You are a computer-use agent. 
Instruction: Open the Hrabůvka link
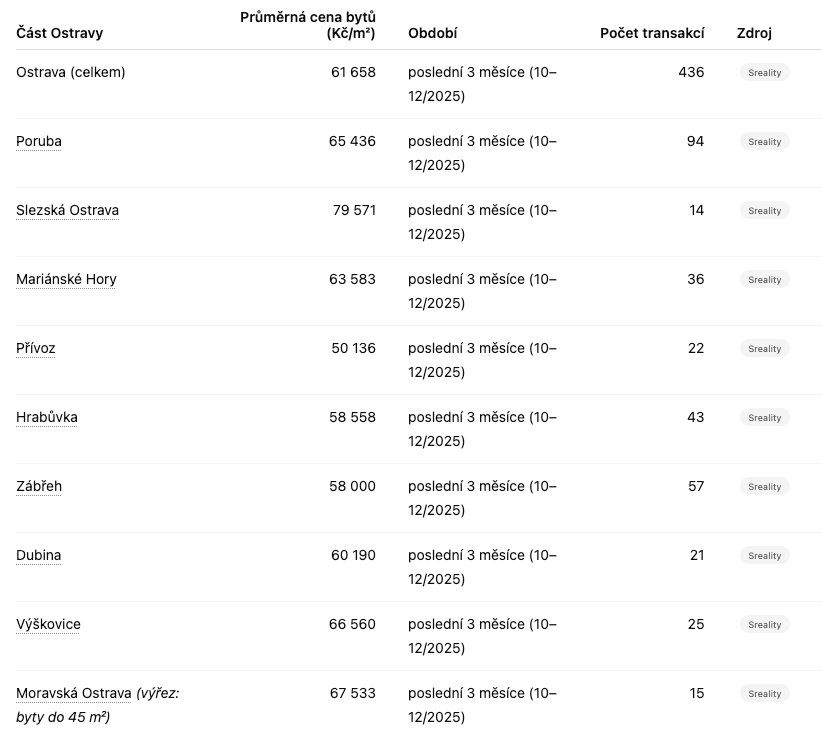coord(47,417)
